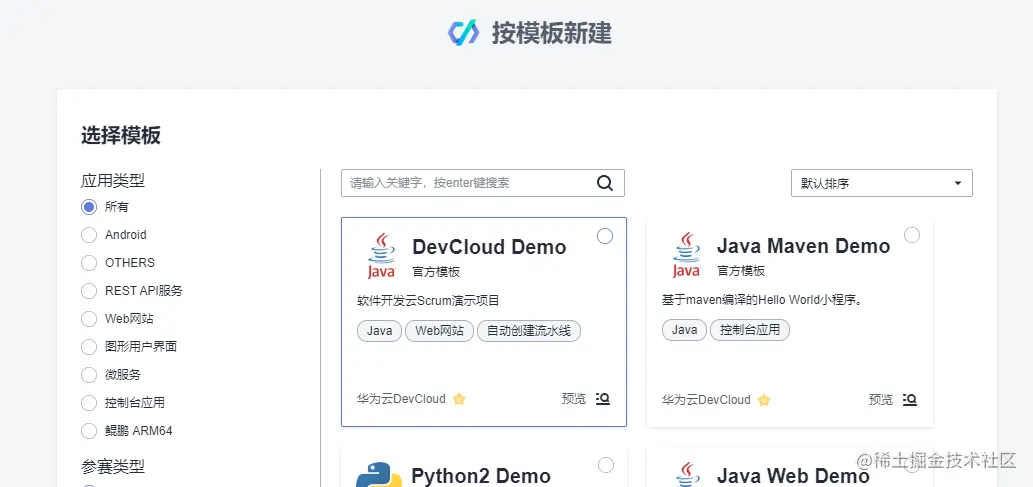Click the 选择模板 heading
Viewport: 1033px width, 487px height.
pyautogui.click(x=121, y=136)
